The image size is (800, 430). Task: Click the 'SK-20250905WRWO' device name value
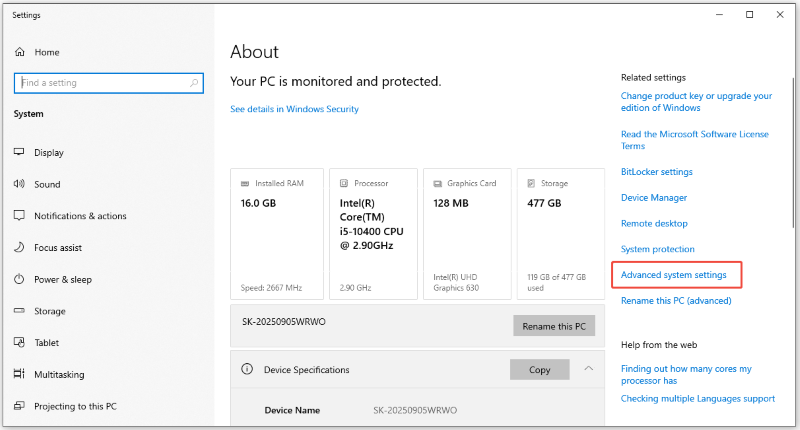415,410
